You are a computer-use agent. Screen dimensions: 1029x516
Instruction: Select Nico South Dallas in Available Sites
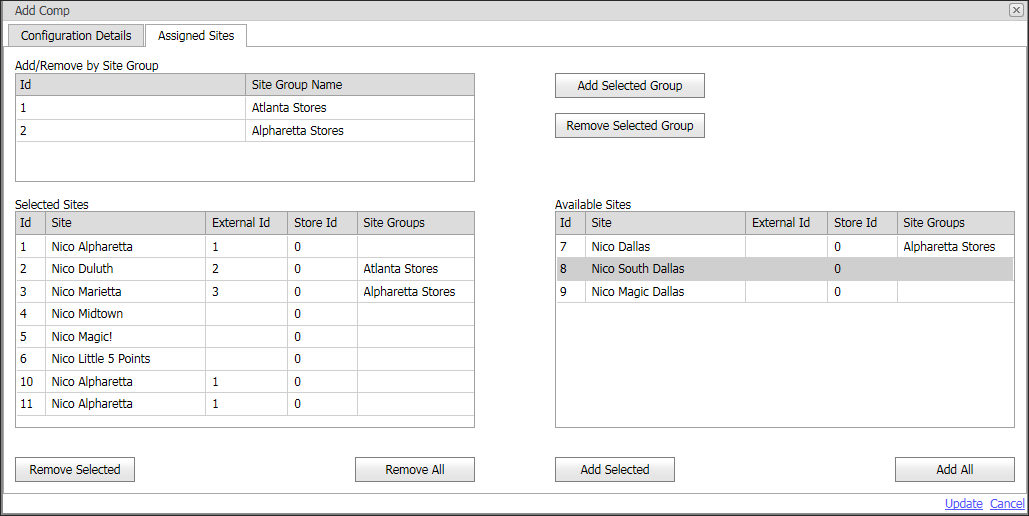pyautogui.click(x=785, y=269)
